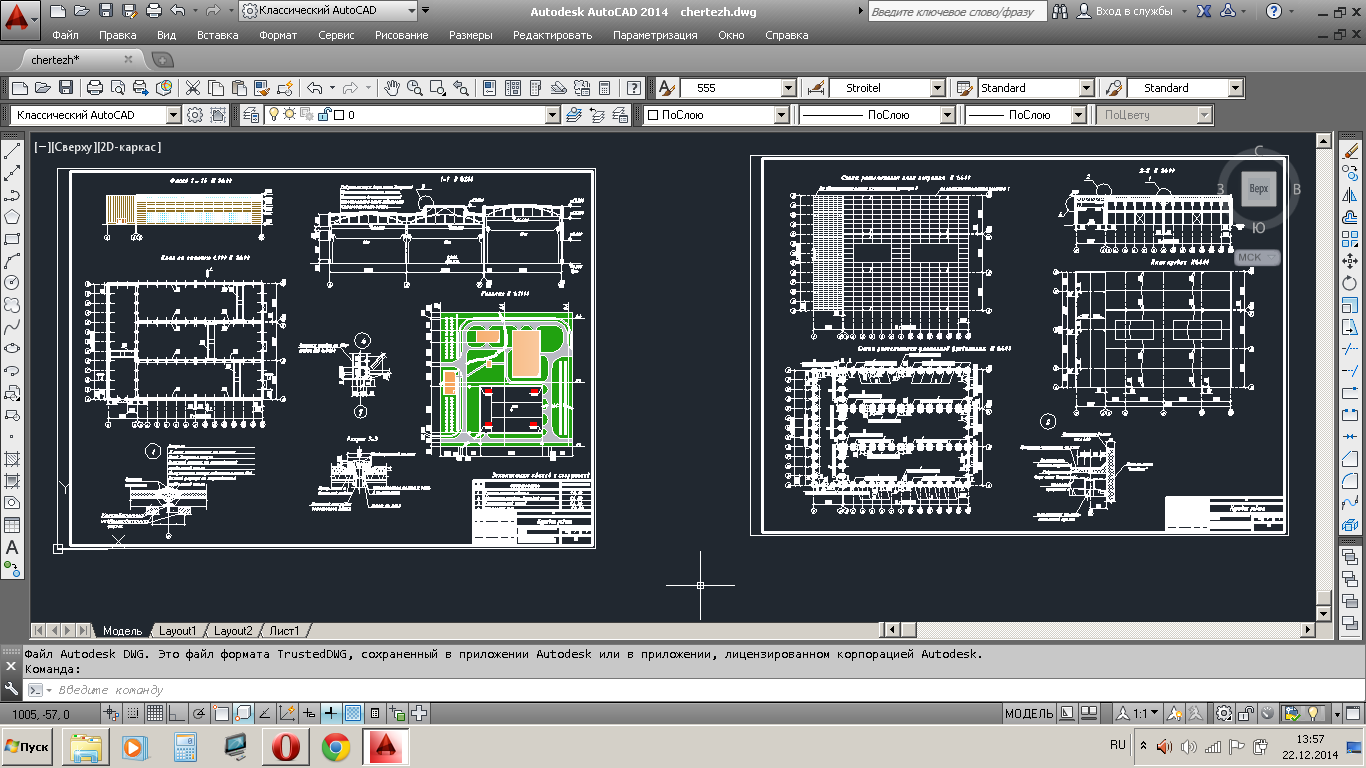
Task: Select the Table tool in draw toolbar
Action: click(x=12, y=525)
